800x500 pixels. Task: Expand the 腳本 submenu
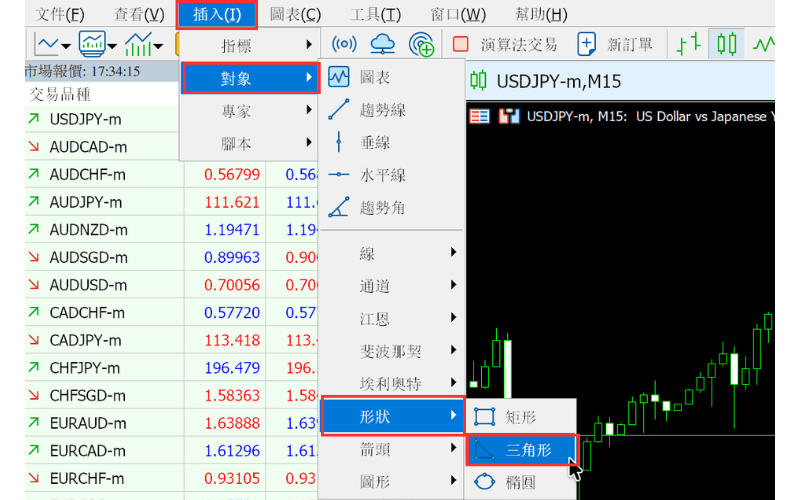pos(250,143)
